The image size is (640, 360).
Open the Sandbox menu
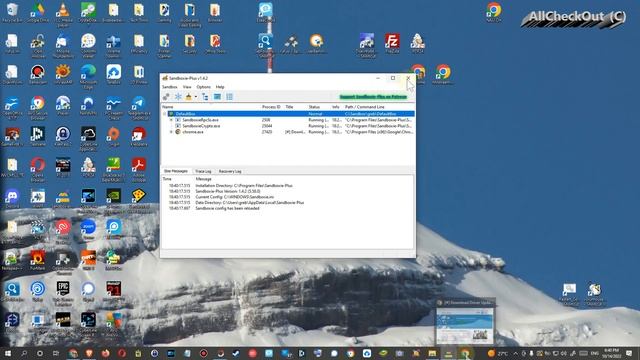click(169, 87)
